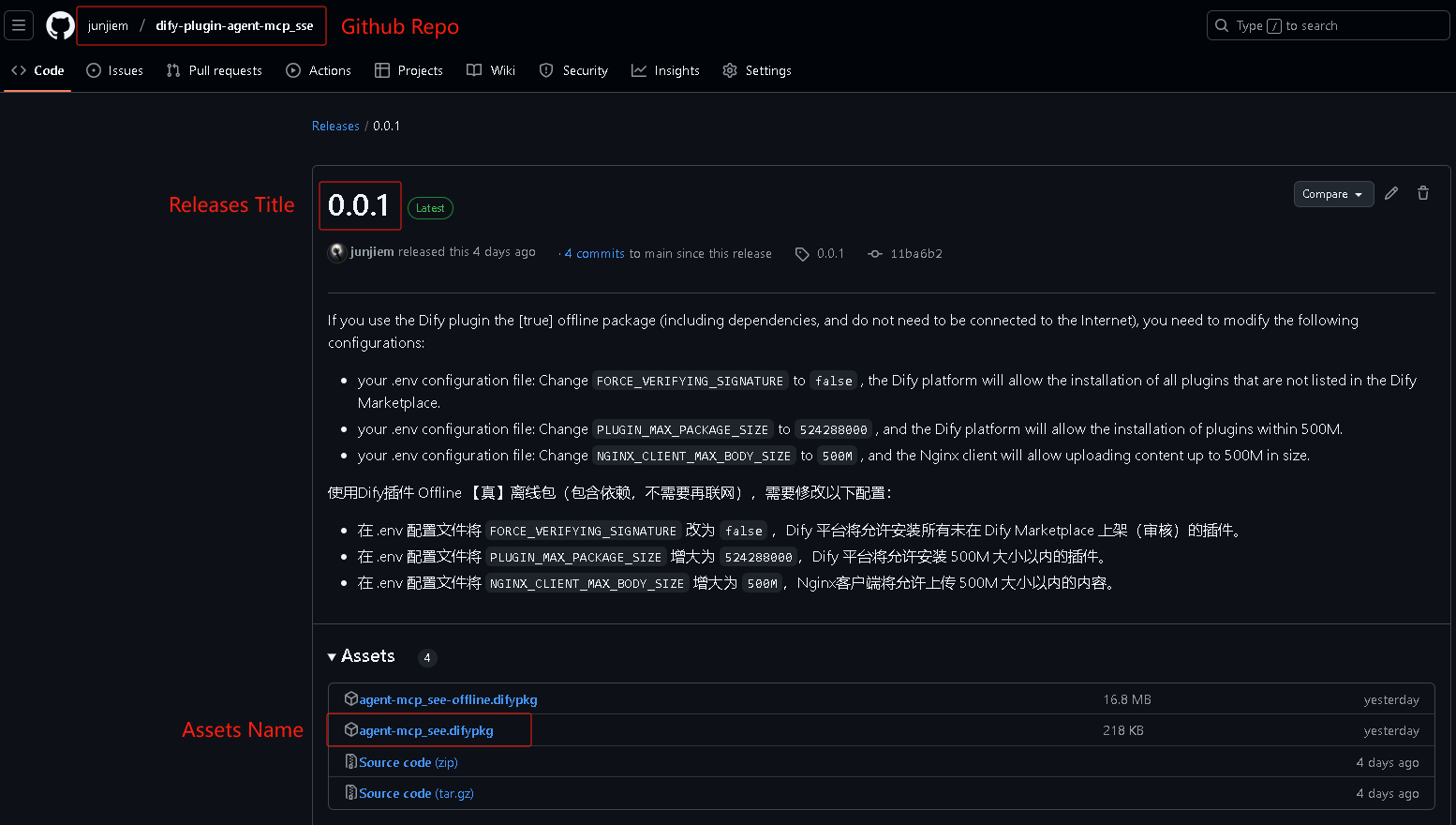
Task: Click the Code tab's angle-brackets icon
Action: (18, 70)
